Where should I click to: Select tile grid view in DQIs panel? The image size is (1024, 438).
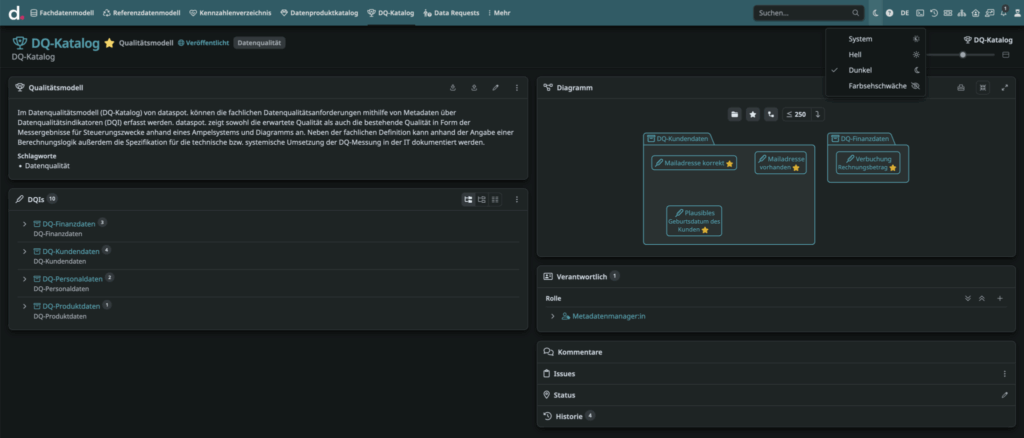pyautogui.click(x=495, y=199)
